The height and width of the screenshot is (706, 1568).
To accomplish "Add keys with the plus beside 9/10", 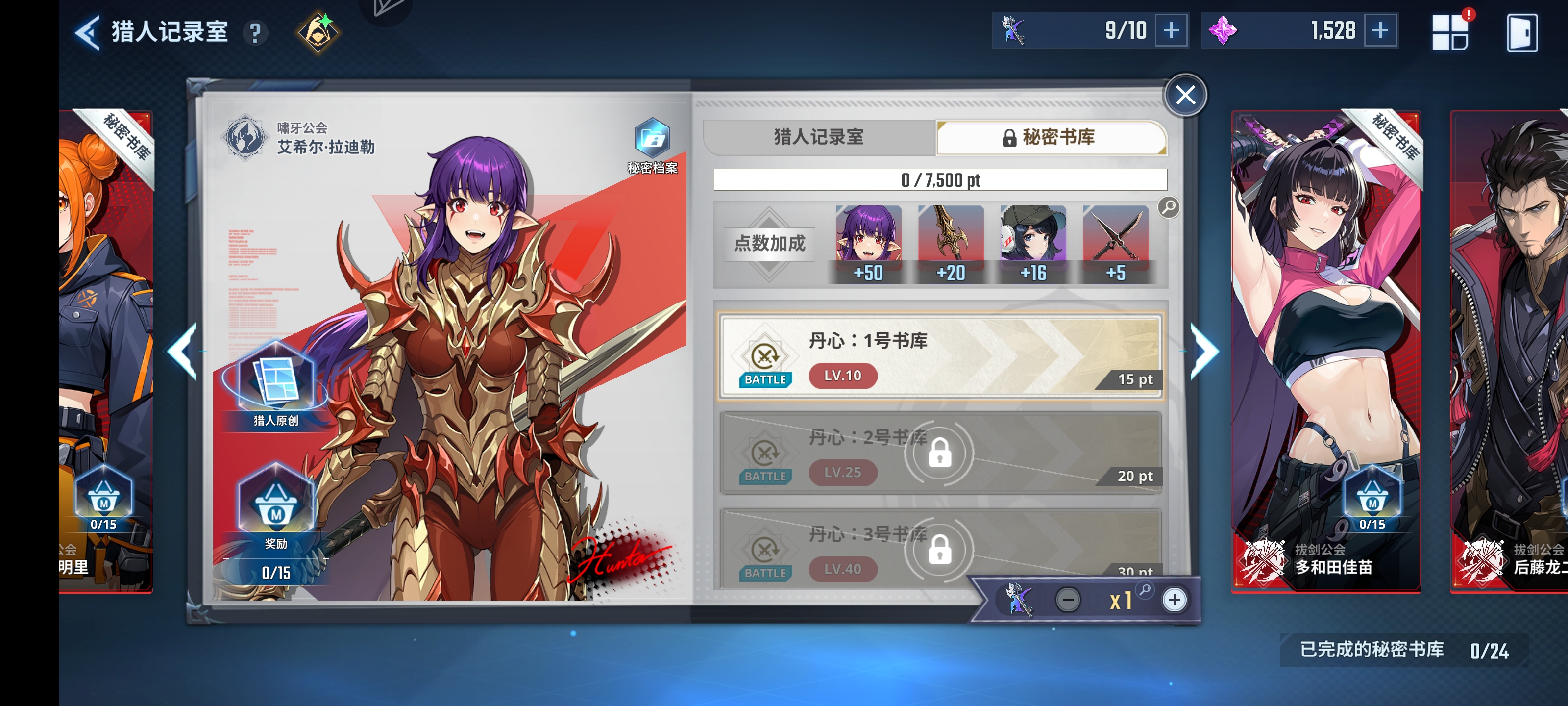I will pyautogui.click(x=1171, y=30).
